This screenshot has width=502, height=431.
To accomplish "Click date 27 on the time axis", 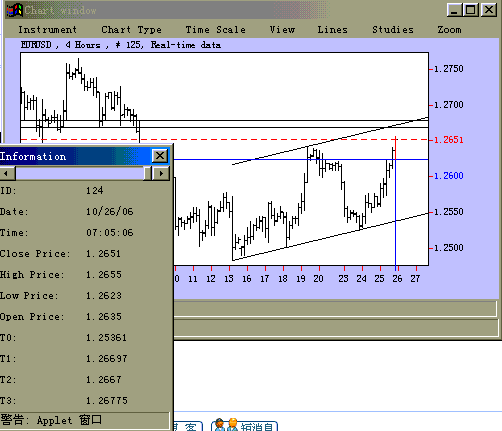I will 415,279.
